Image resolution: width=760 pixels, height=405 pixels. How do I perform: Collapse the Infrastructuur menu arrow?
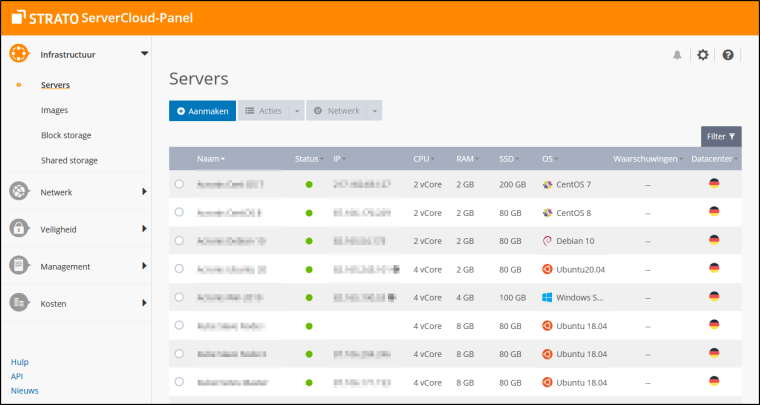[x=144, y=53]
